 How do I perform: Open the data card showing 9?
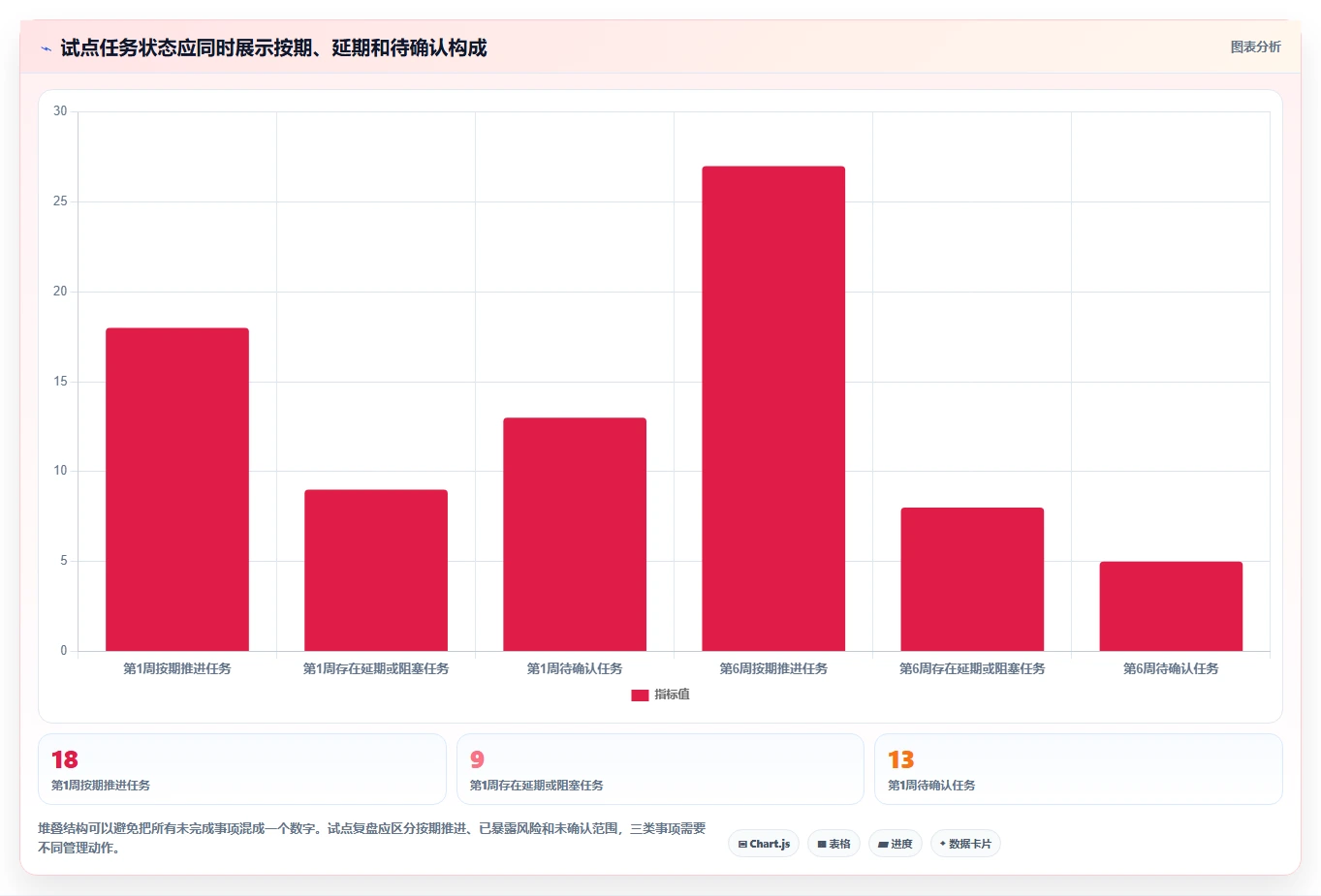coord(660,769)
